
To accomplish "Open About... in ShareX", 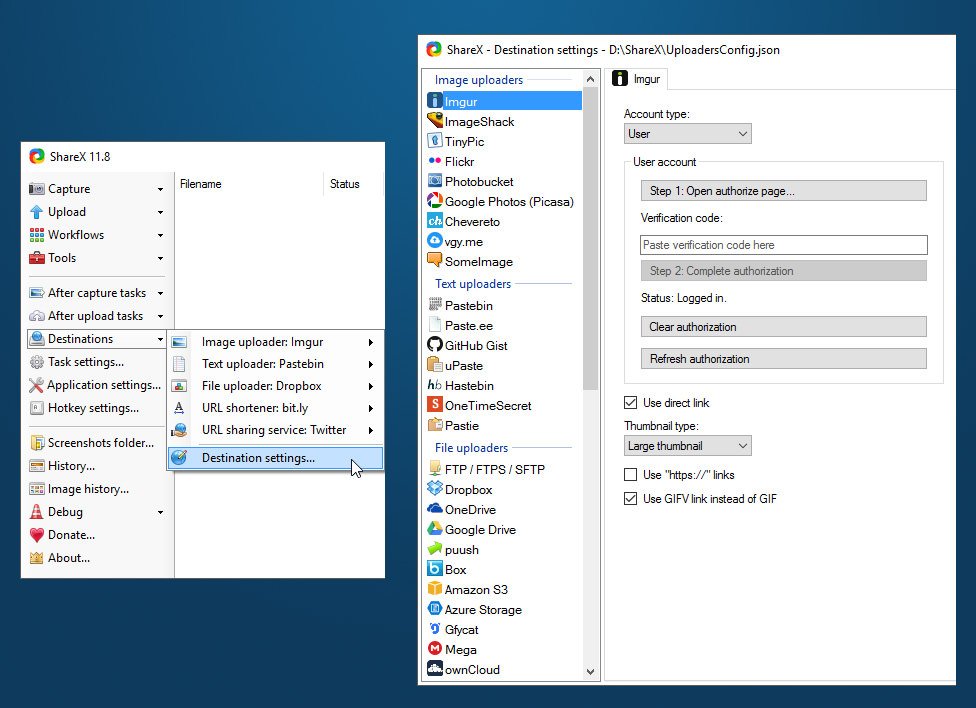I will click(x=97, y=558).
